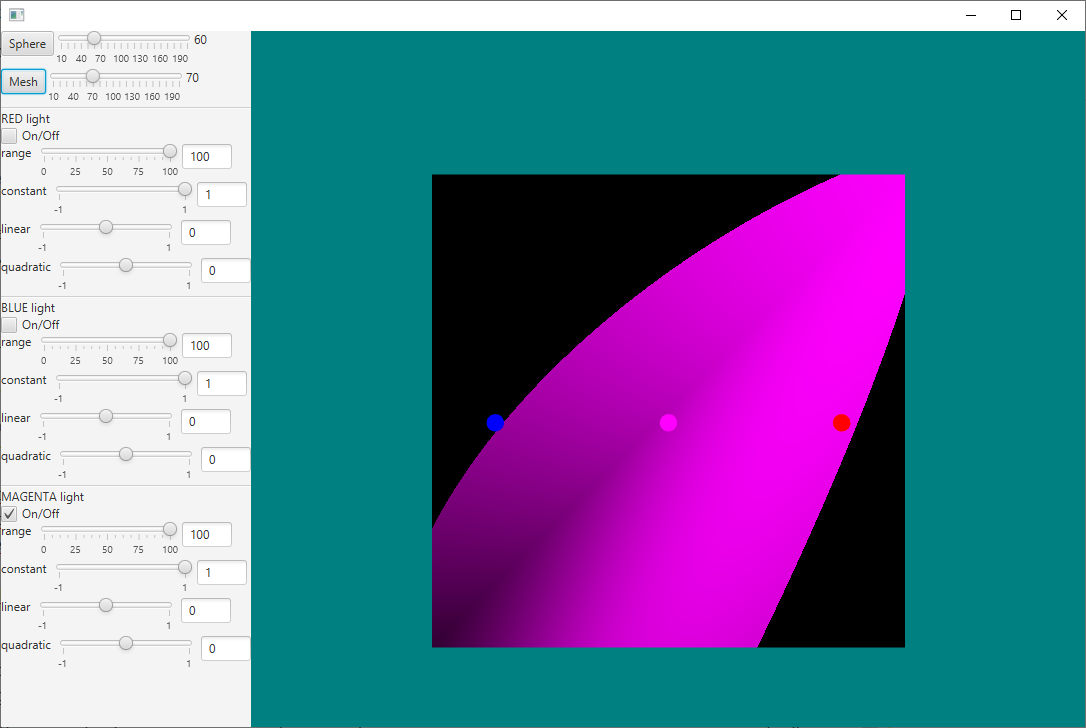1086x728 pixels.
Task: Click the blue light dot in viewport
Action: [495, 423]
